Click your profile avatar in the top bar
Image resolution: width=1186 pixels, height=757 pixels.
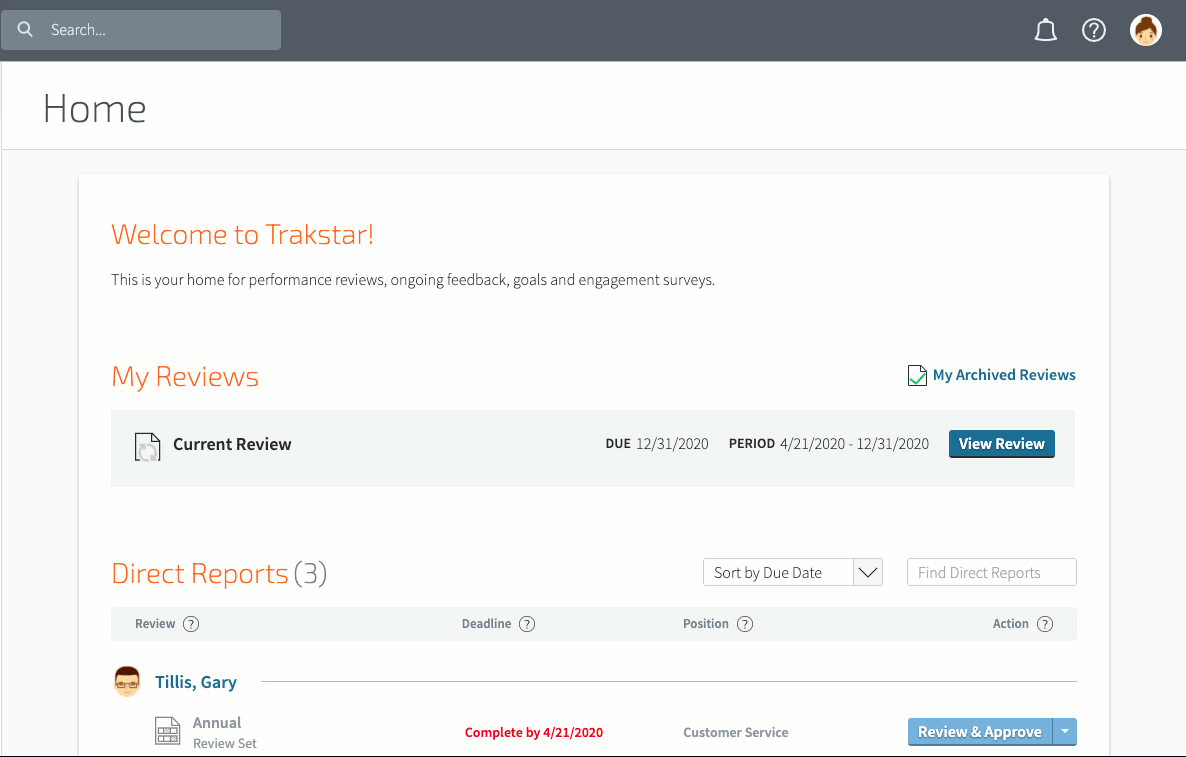click(1146, 30)
